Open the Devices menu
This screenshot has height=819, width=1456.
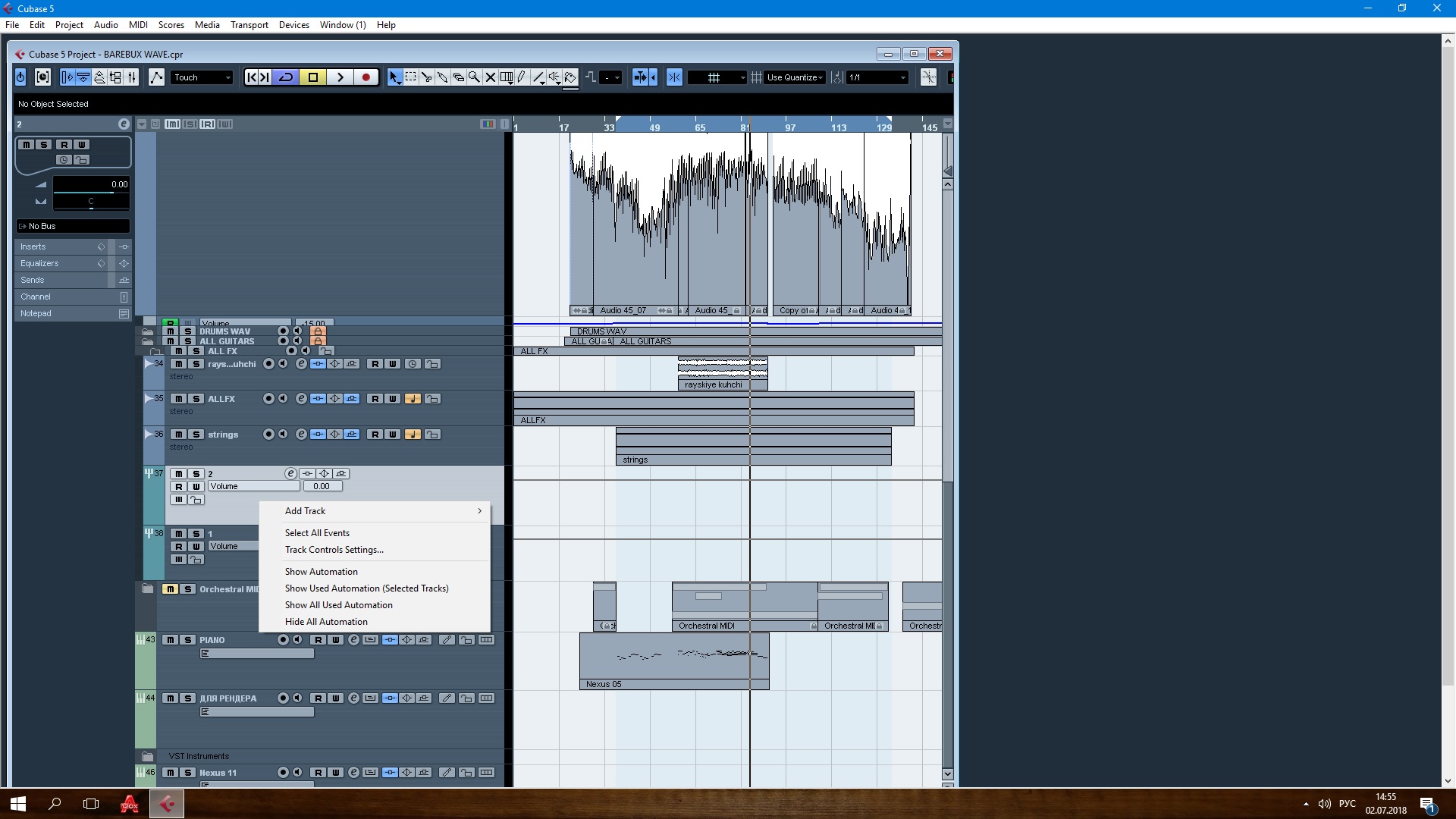293,25
